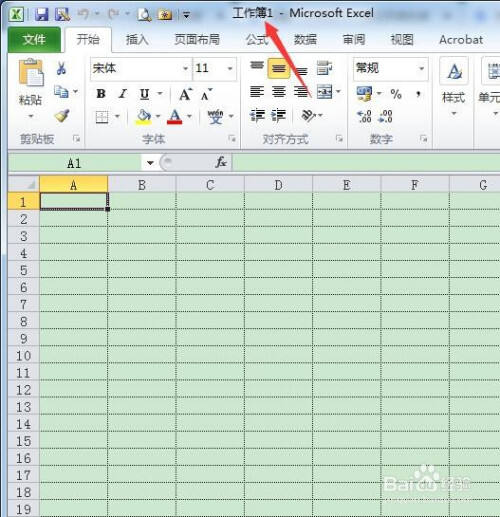The image size is (500, 517).
Task: Open the font name 宋体 dropdown
Action: click(185, 69)
